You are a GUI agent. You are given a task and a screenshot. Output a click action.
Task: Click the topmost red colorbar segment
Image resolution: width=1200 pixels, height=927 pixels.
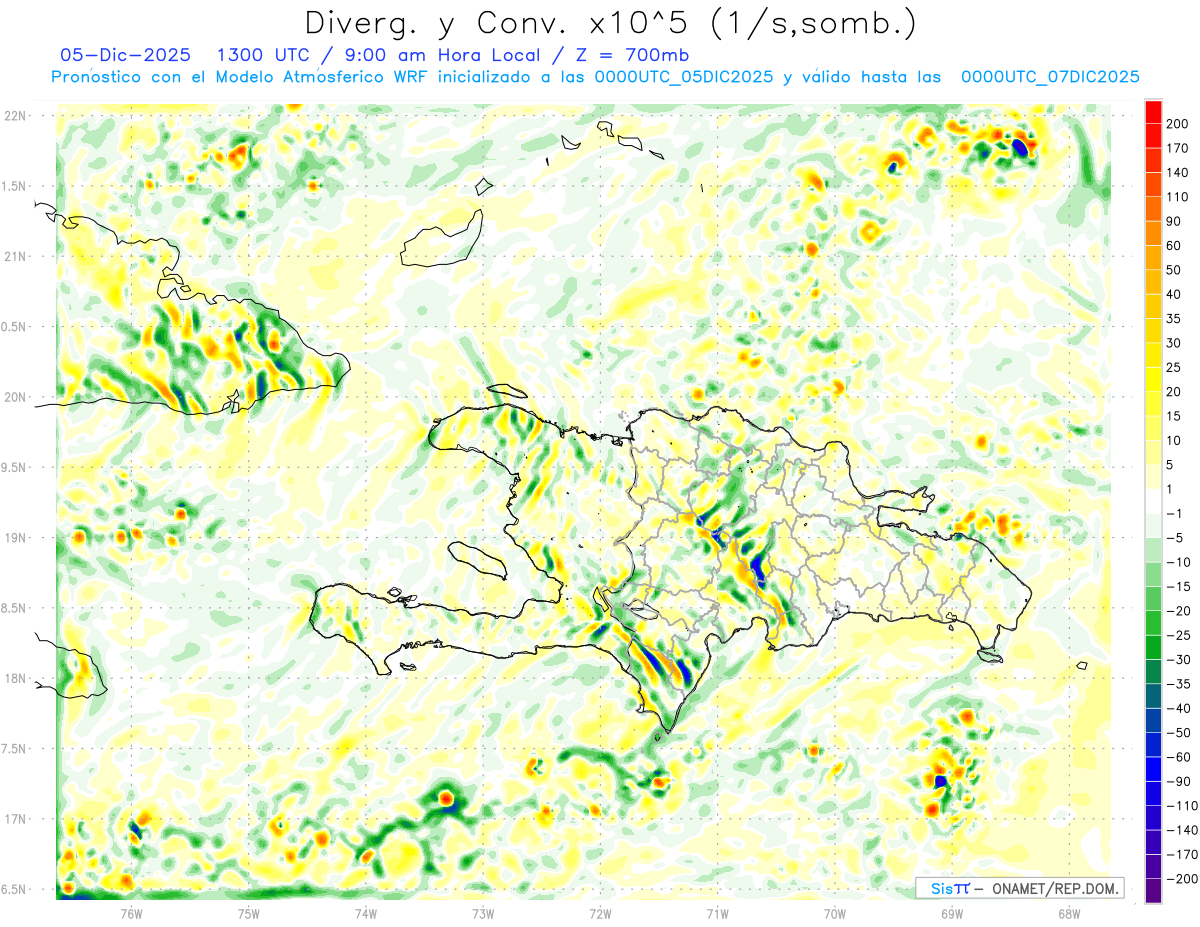(x=1153, y=111)
